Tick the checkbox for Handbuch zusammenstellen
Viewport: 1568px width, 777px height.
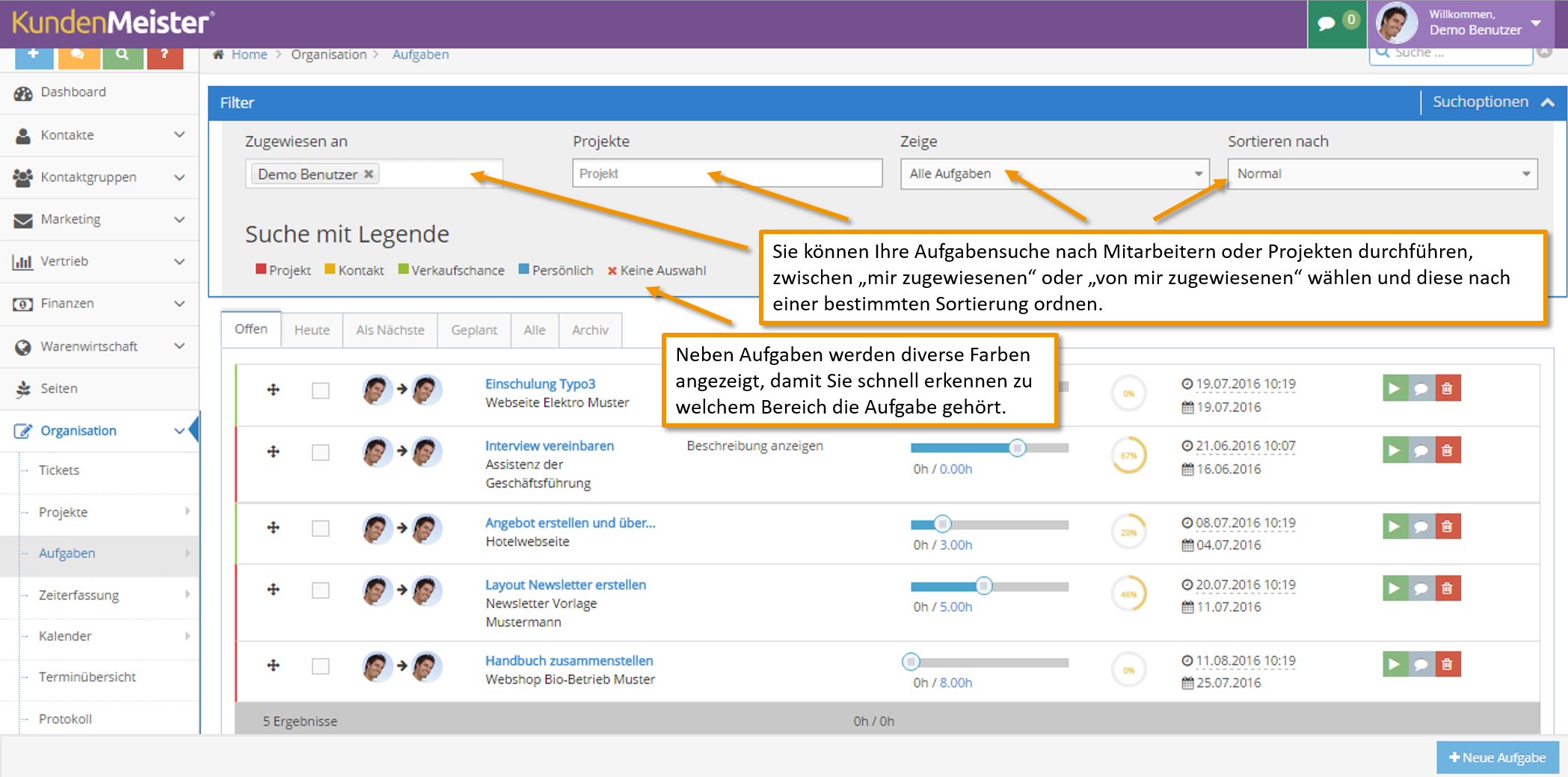coord(321,666)
